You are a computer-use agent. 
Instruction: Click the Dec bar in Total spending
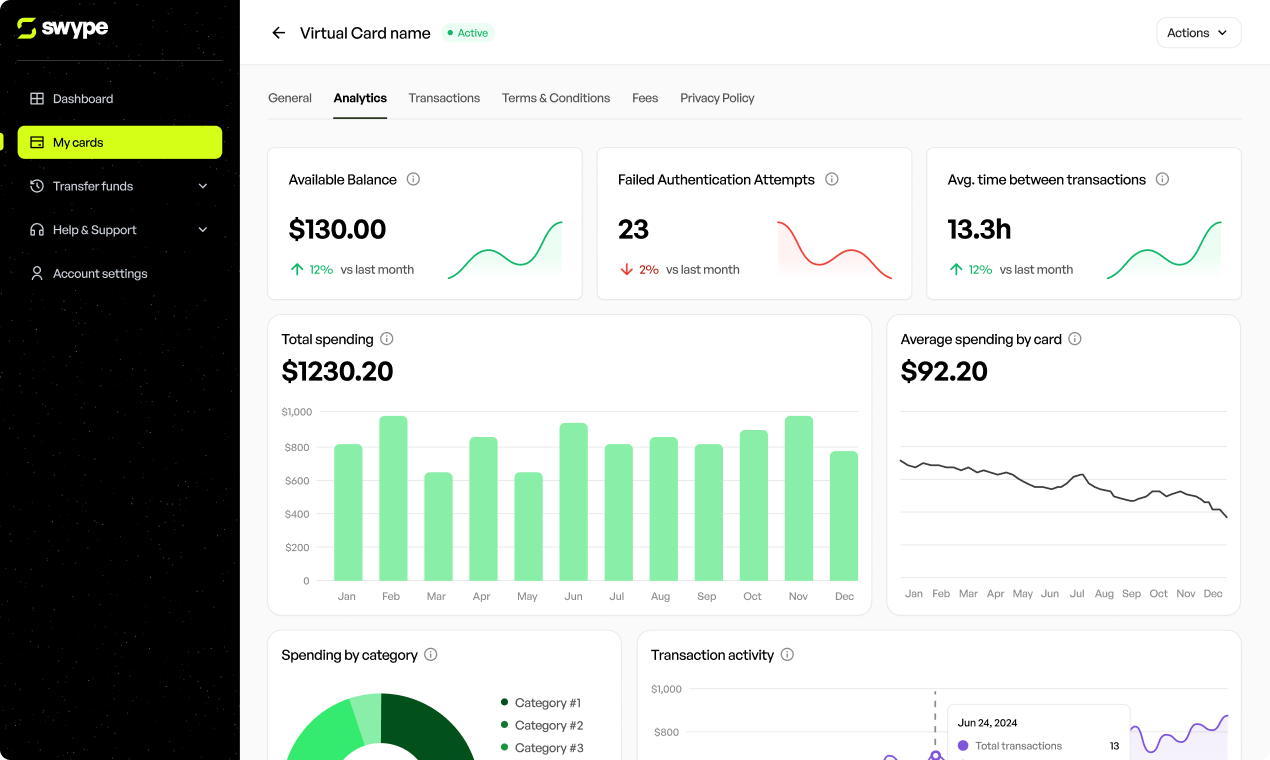844,516
